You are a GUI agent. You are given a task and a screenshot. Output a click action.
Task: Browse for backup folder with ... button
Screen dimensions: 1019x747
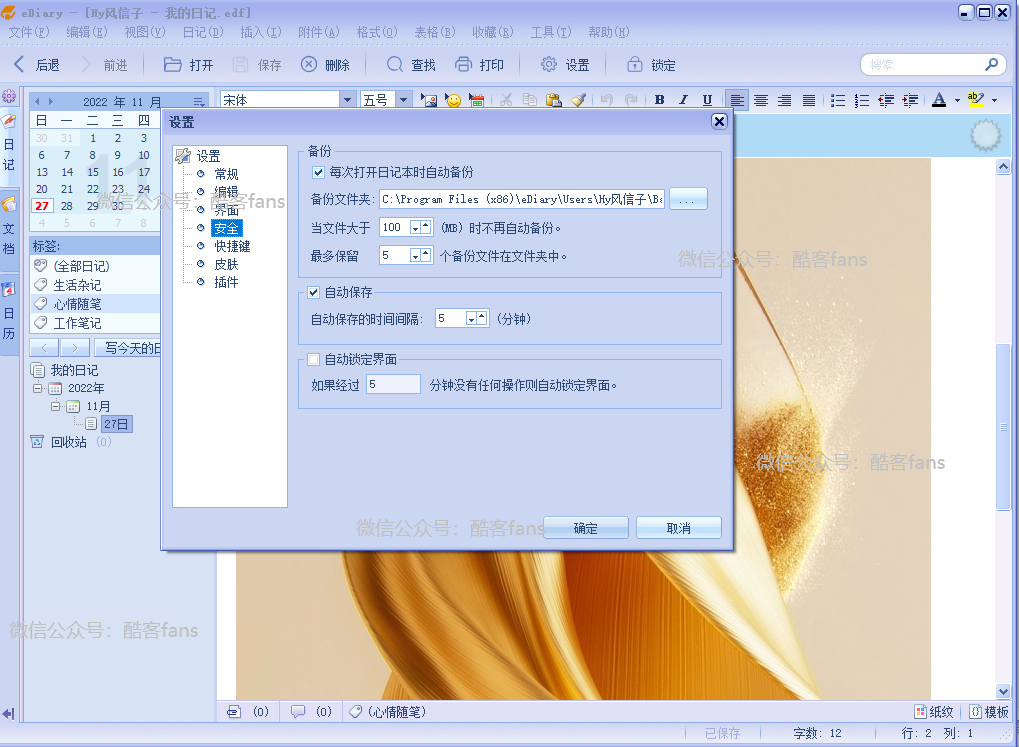tap(688, 199)
